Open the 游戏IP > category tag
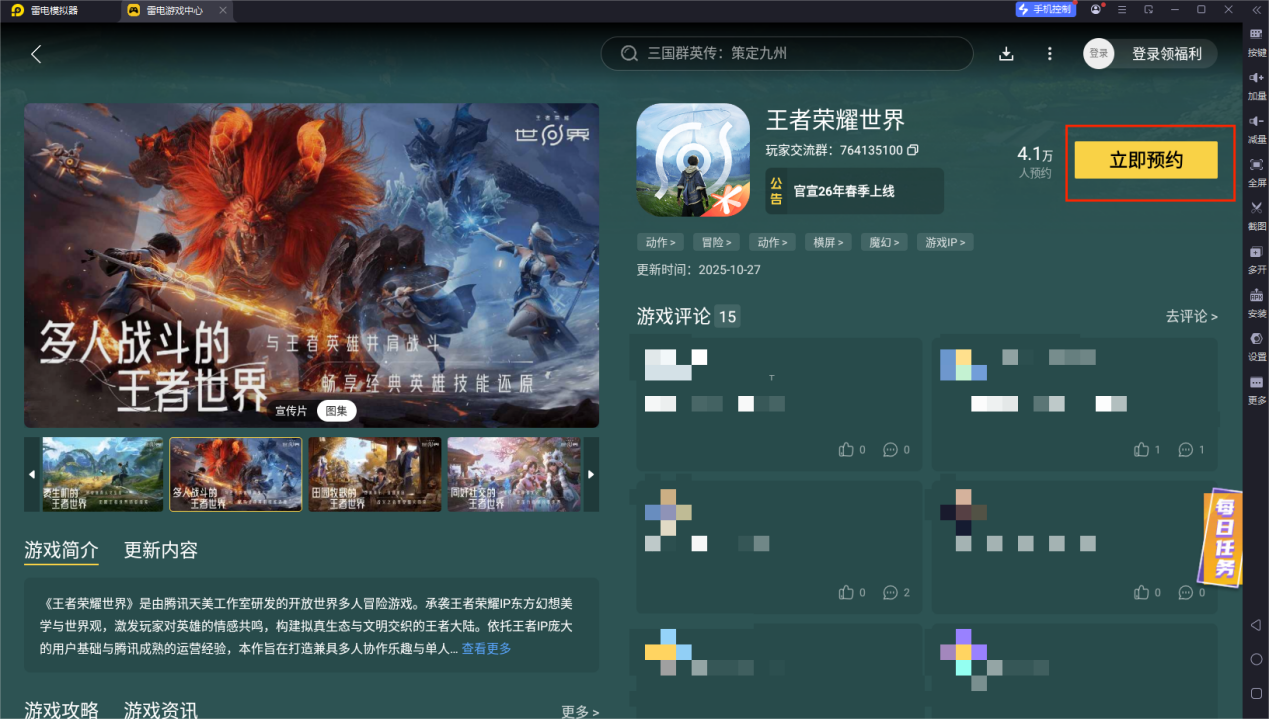 (946, 242)
